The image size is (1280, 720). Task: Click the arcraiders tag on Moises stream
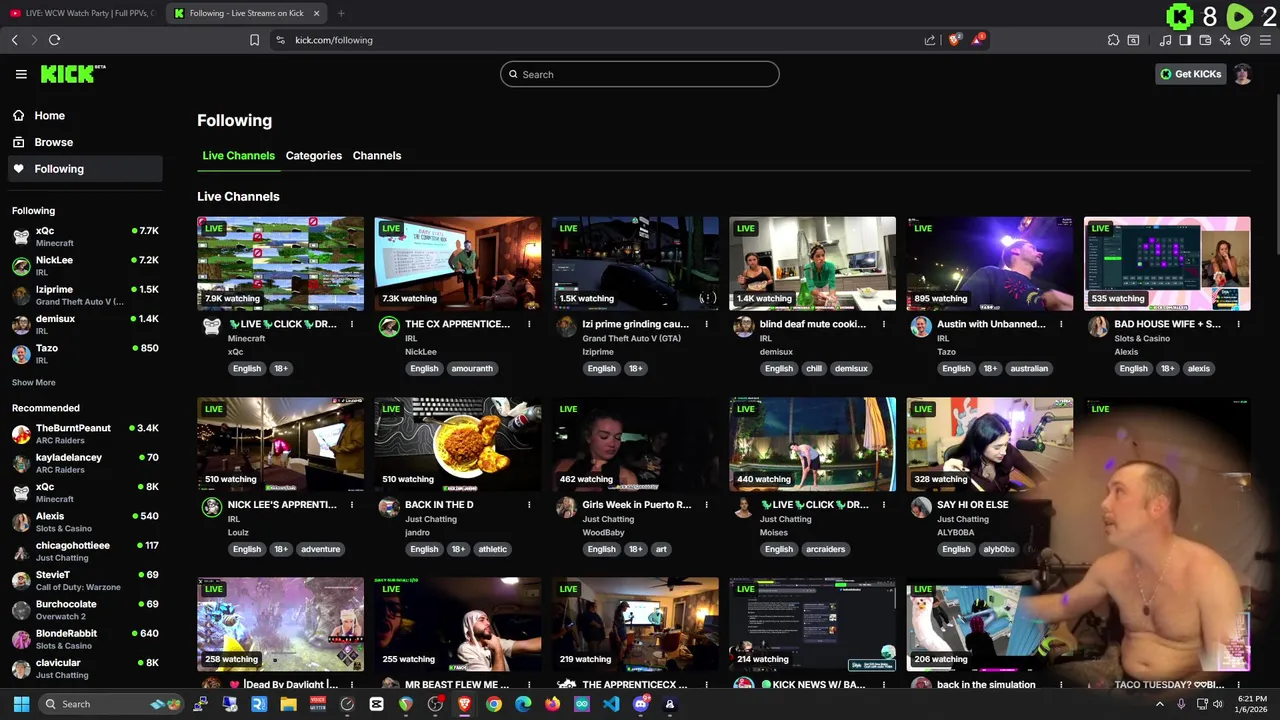click(825, 549)
